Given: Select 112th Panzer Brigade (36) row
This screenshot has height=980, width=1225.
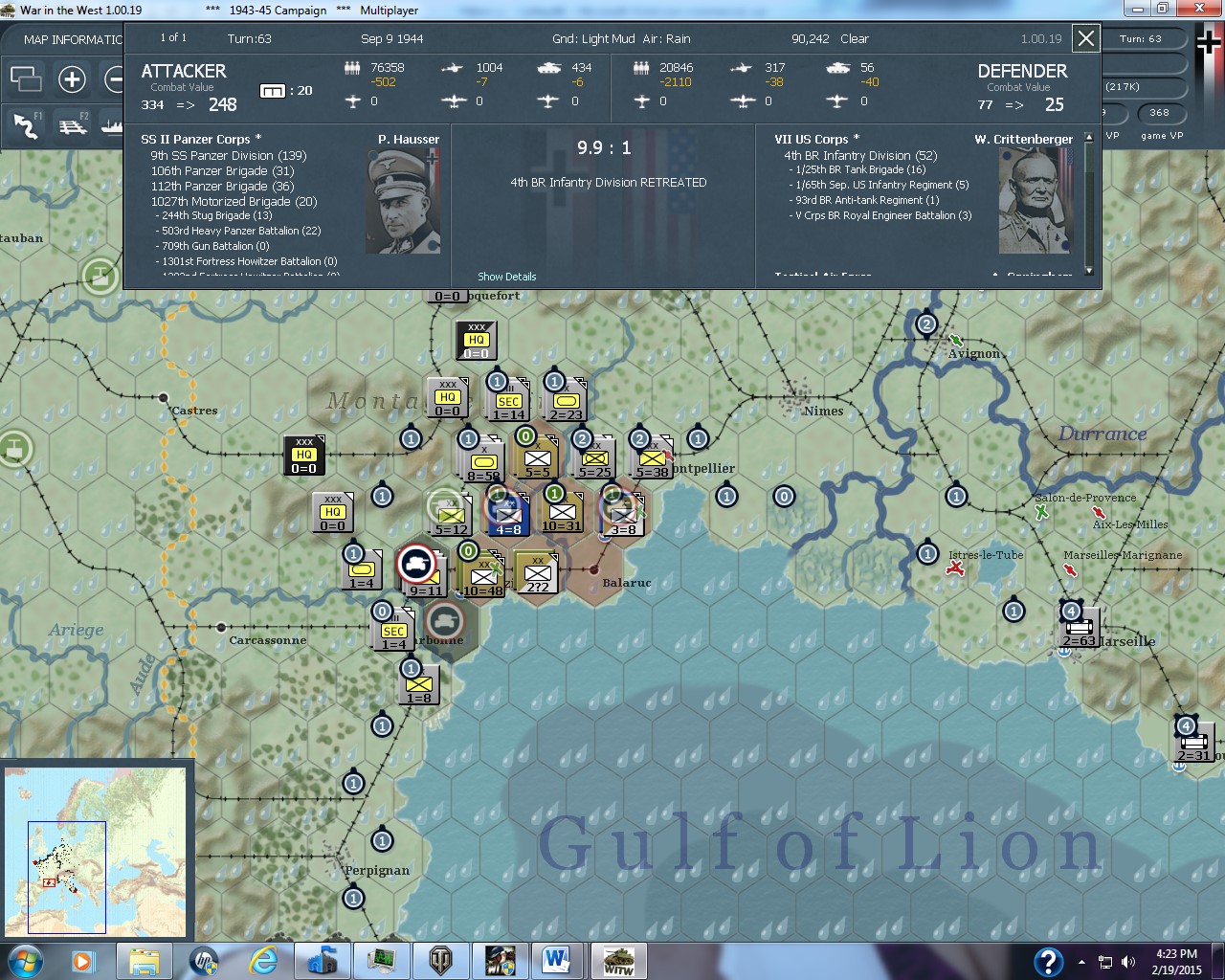Looking at the screenshot, I should [222, 186].
